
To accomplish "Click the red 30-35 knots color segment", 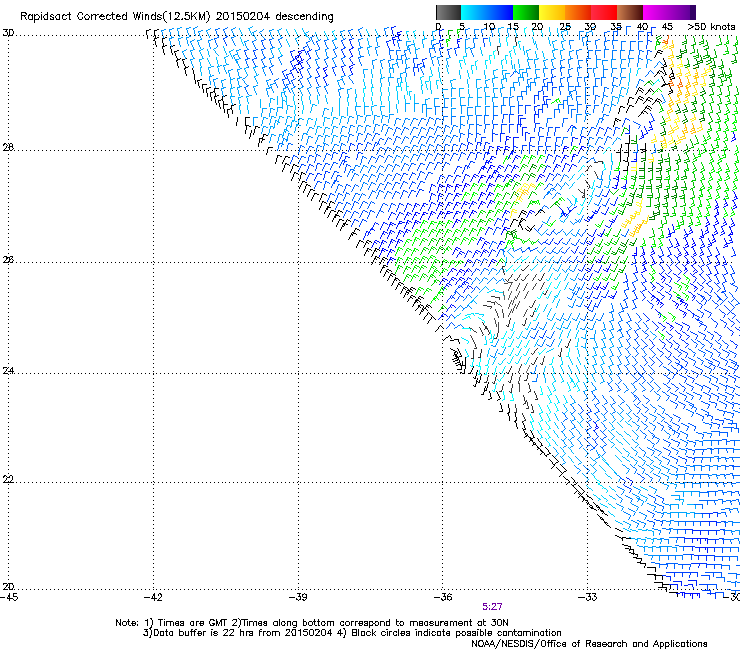I will 604,12.
